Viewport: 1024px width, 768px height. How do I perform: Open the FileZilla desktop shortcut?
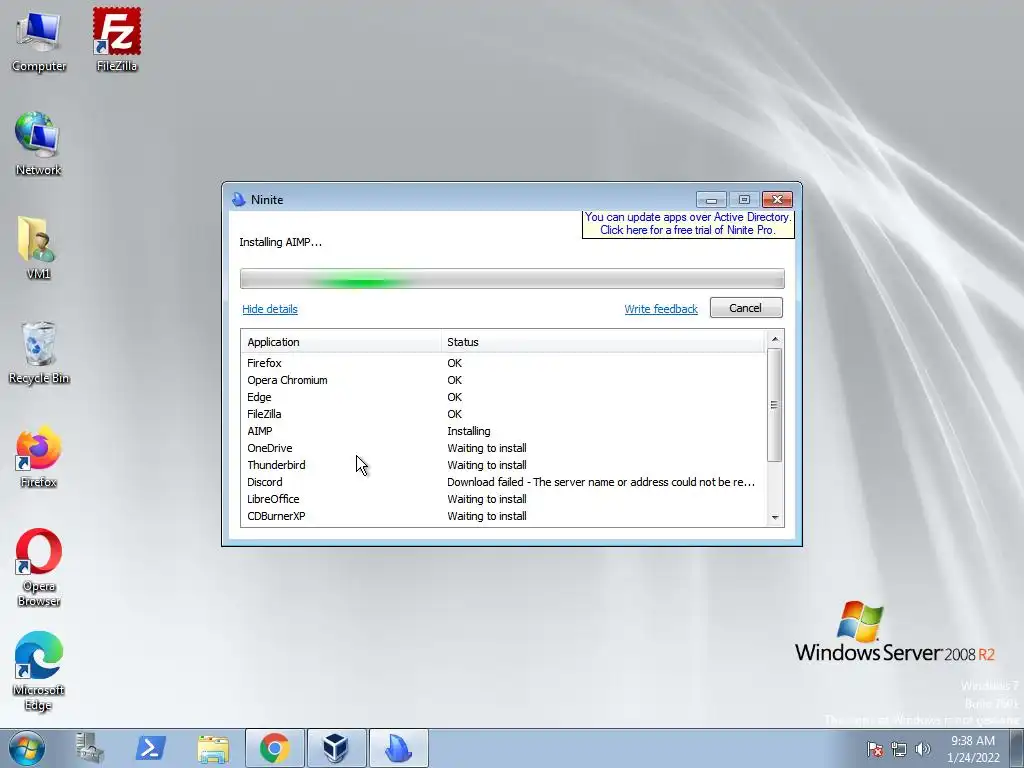(x=117, y=40)
